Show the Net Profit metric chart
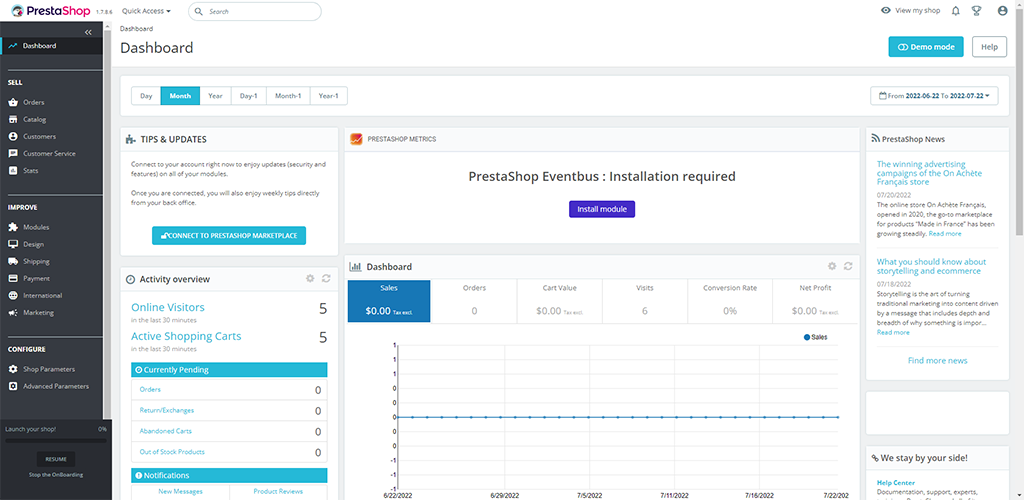Screen dimensions: 1024x500 tap(815, 301)
